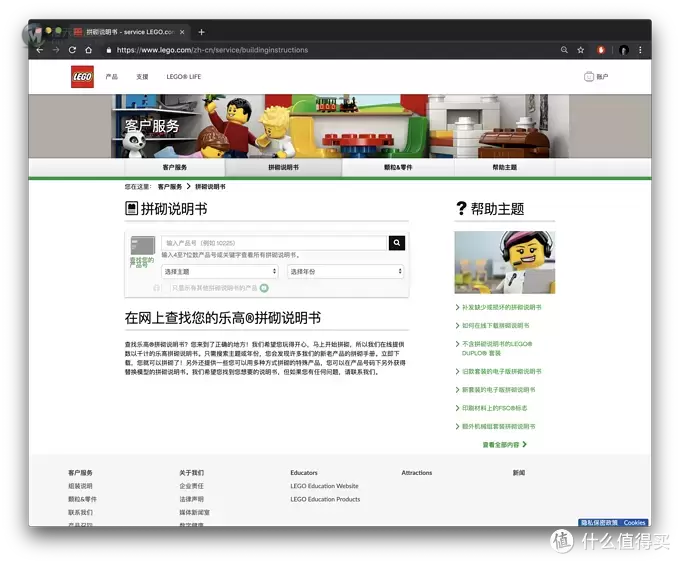Switch to the 拼砌说明书 tab
The height and width of the screenshot is (564, 680).
pos(284,167)
